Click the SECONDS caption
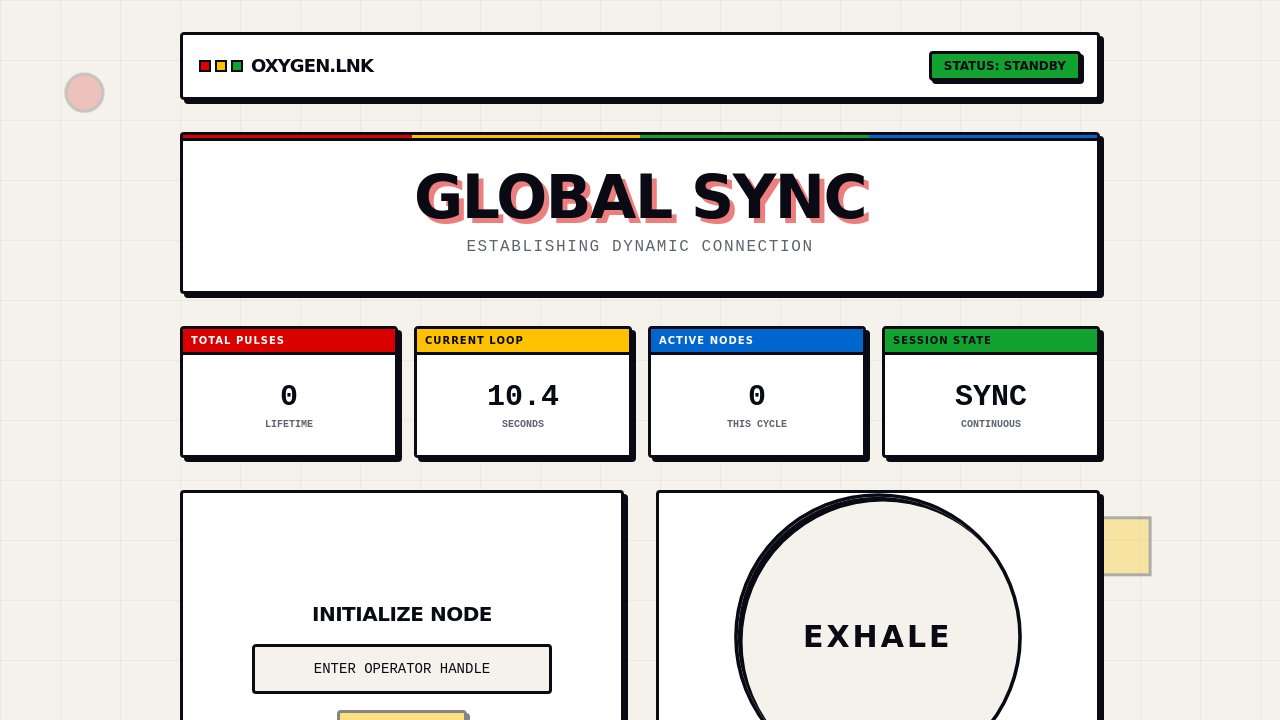This screenshot has width=1280, height=720. (523, 424)
